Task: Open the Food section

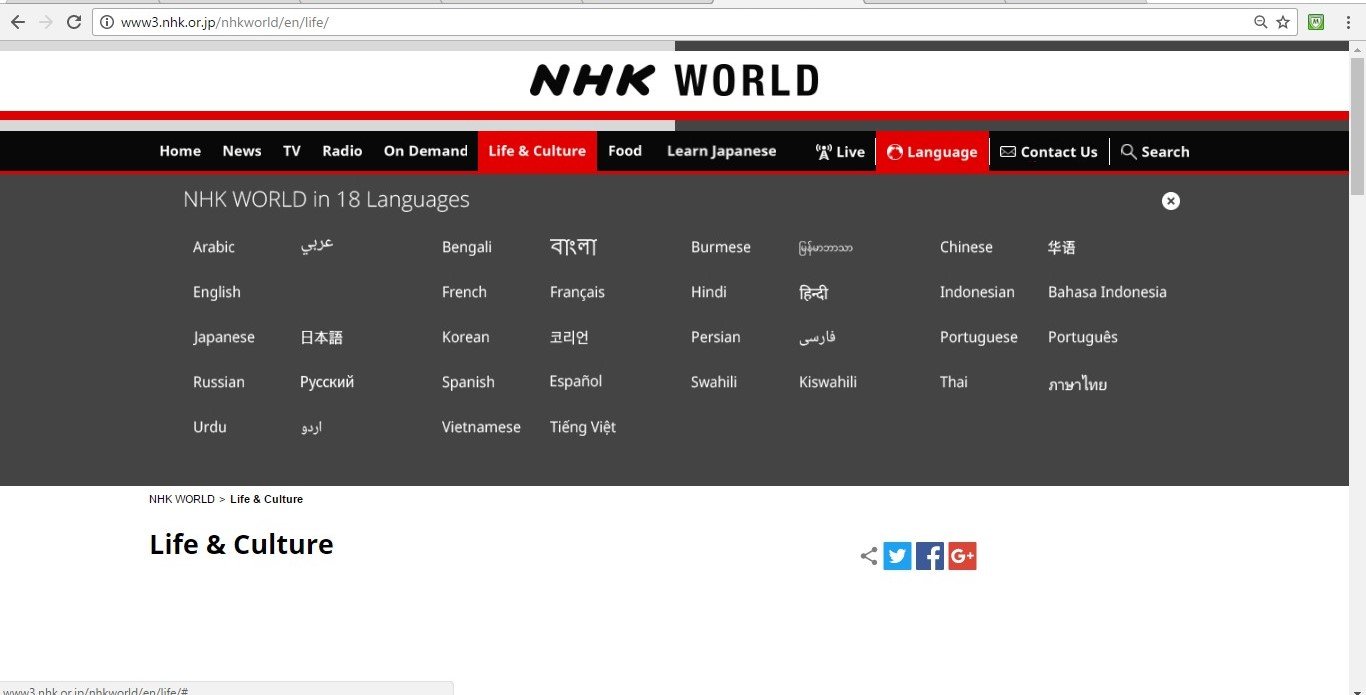Action: click(x=625, y=151)
